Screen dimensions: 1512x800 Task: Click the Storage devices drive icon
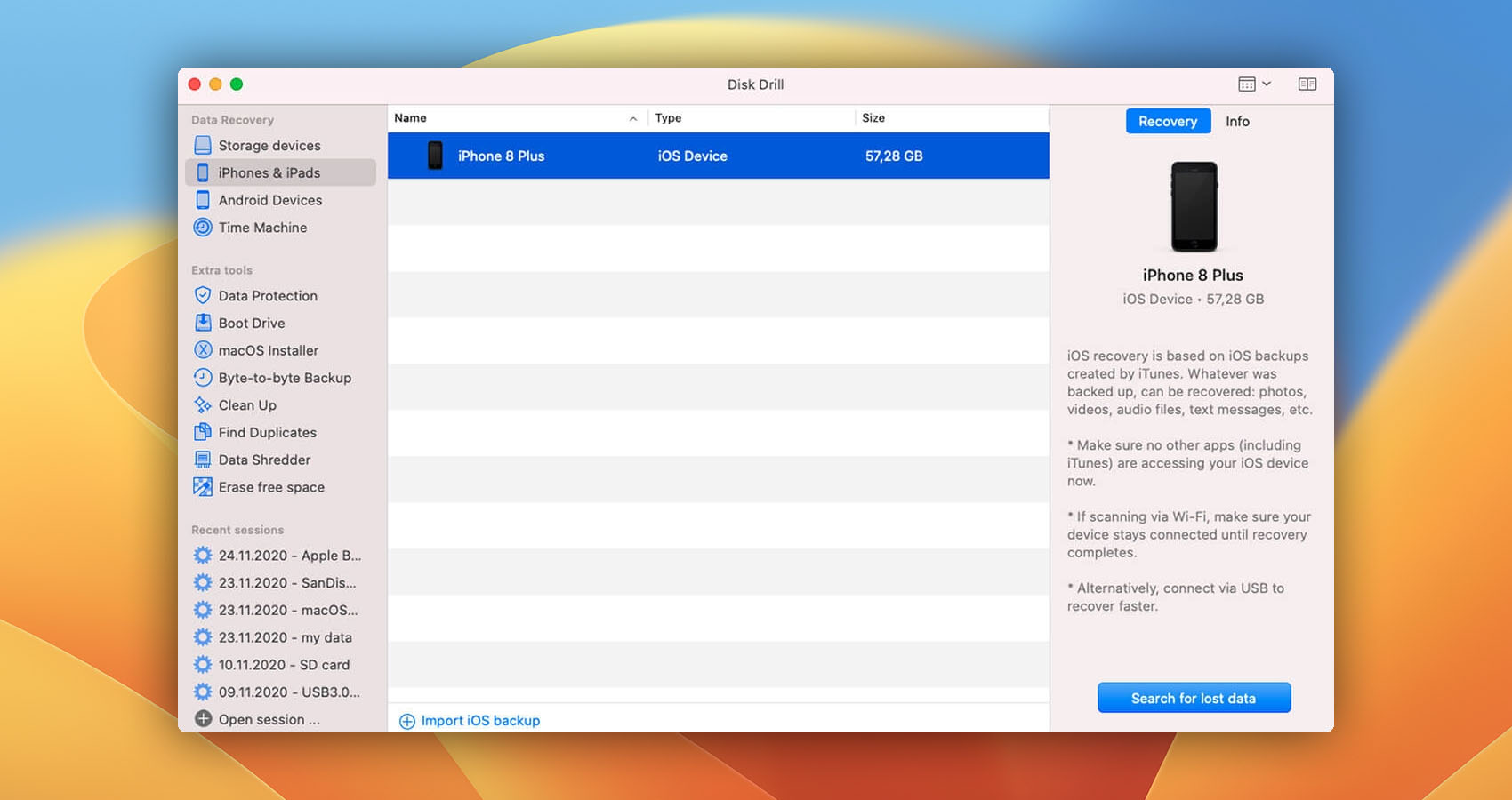coord(203,145)
